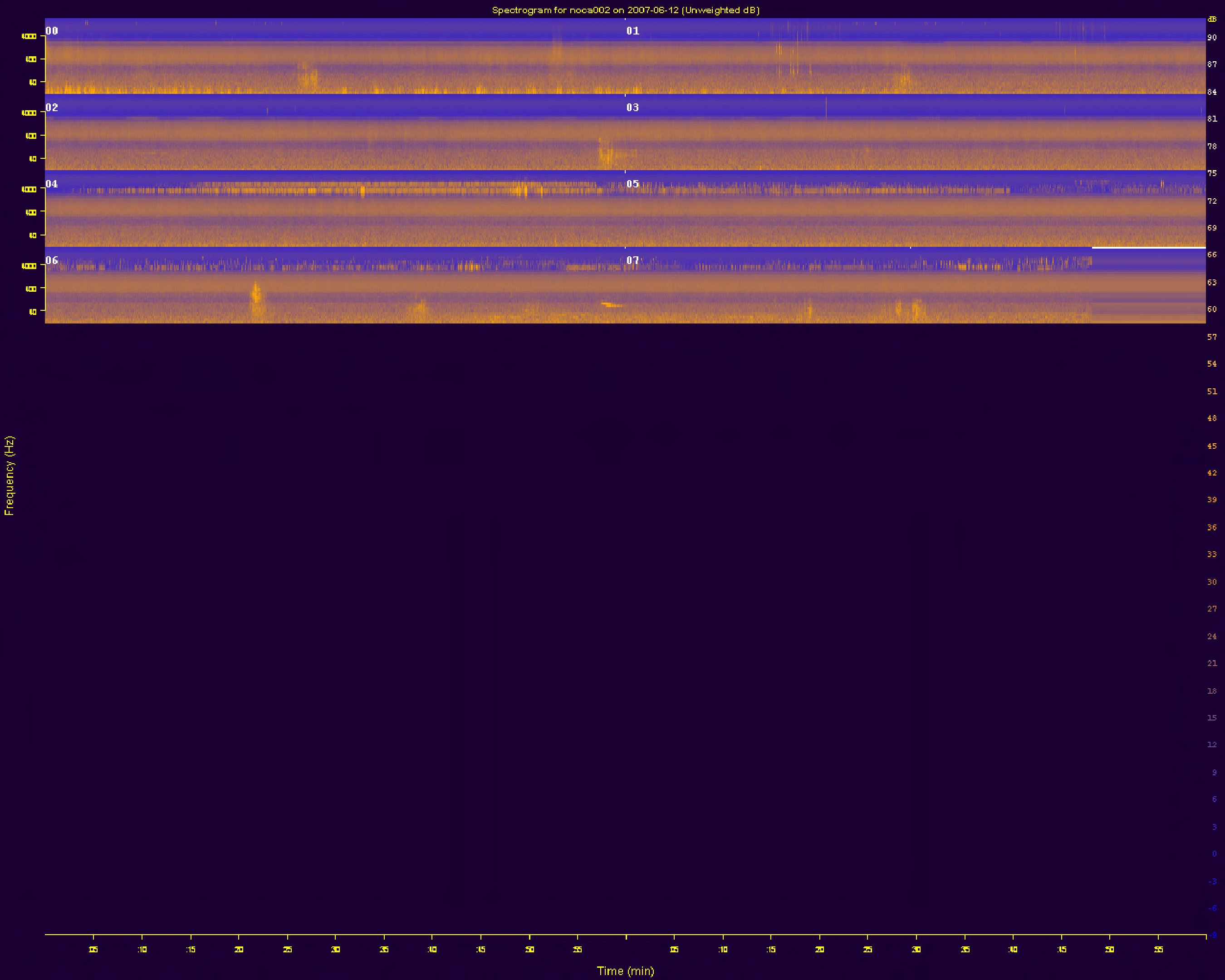Select the hour label "07"
1225x980 pixels.
[633, 260]
